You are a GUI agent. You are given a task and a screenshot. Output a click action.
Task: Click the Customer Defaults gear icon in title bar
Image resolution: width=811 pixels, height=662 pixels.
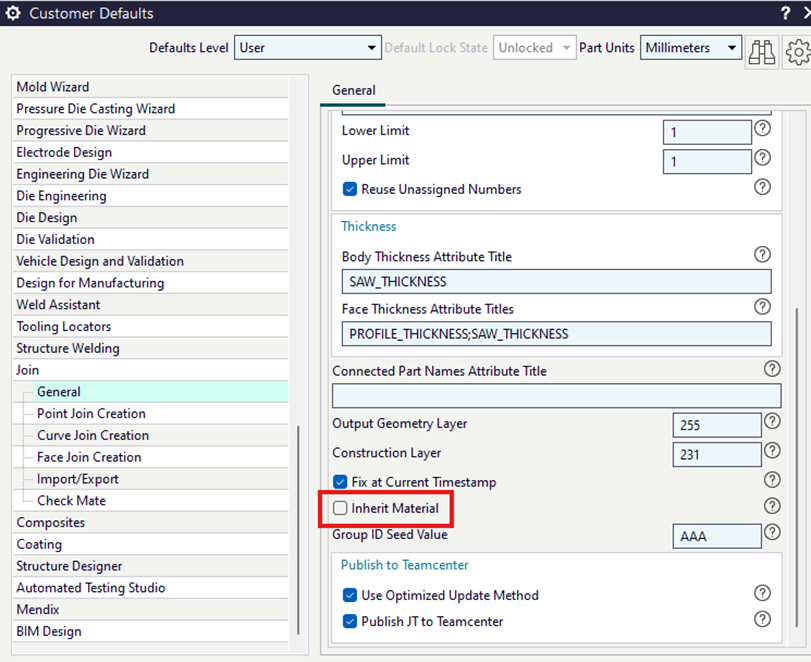click(13, 13)
